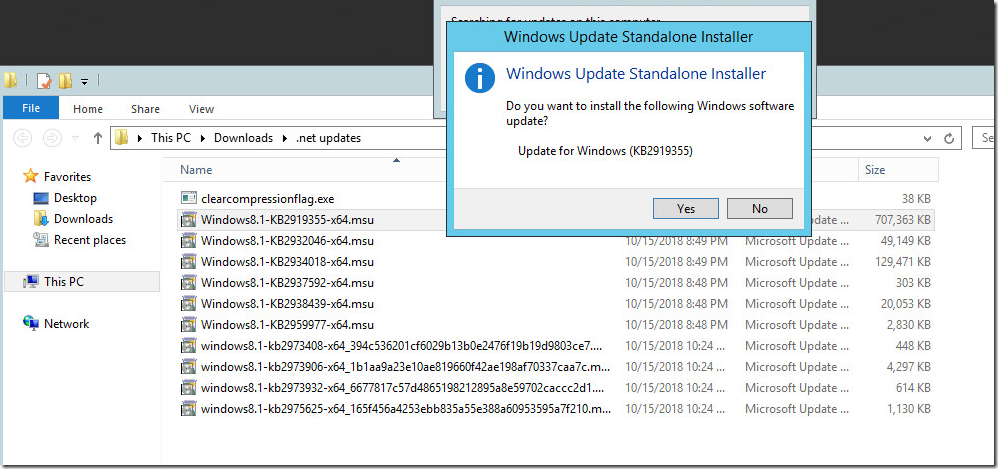Select file name Windows8.1-KB2959977-x64.msu

pos(287,325)
